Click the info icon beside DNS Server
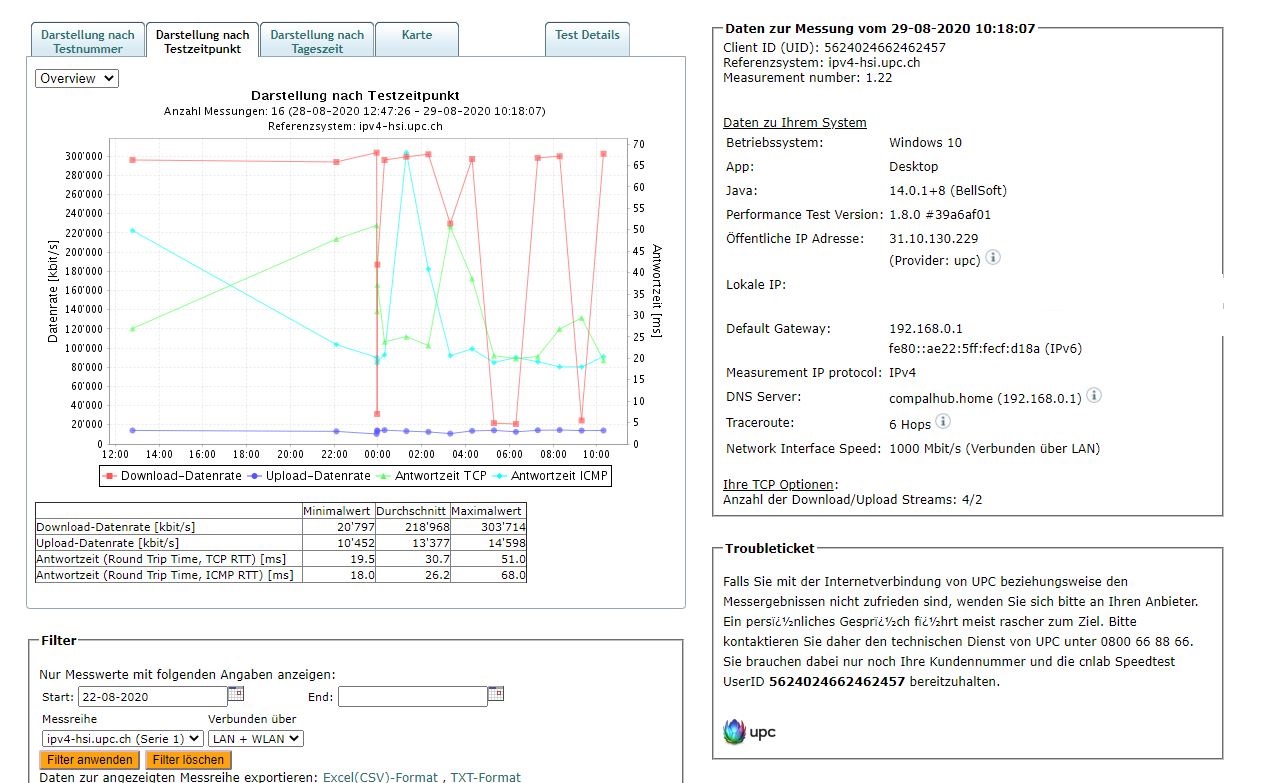 tap(1094, 396)
